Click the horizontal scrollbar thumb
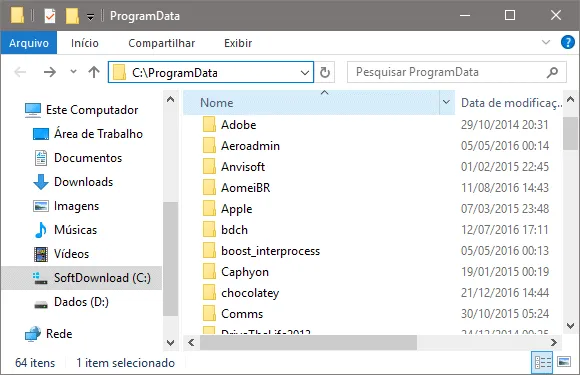The height and width of the screenshot is (375, 580). [308, 342]
